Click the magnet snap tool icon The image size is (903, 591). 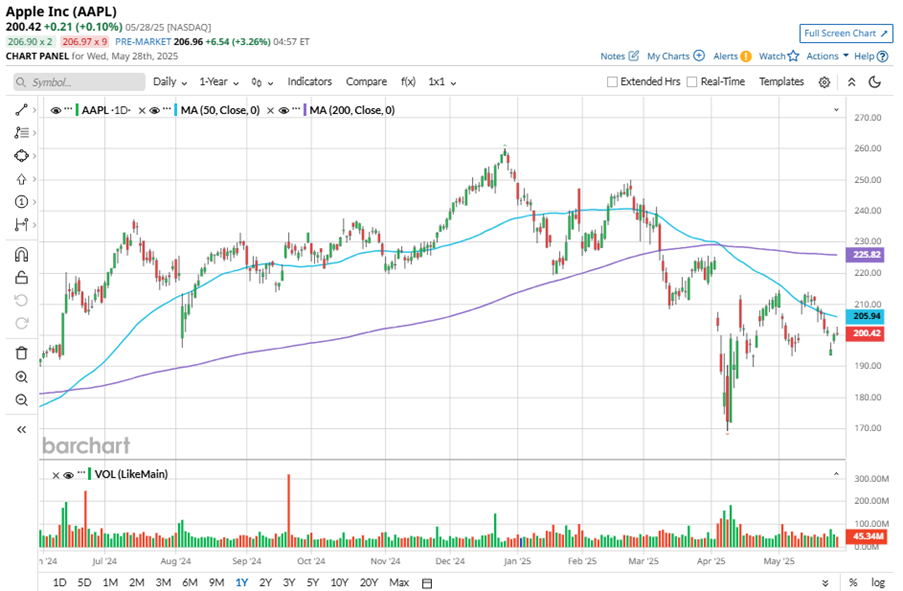click(x=21, y=254)
